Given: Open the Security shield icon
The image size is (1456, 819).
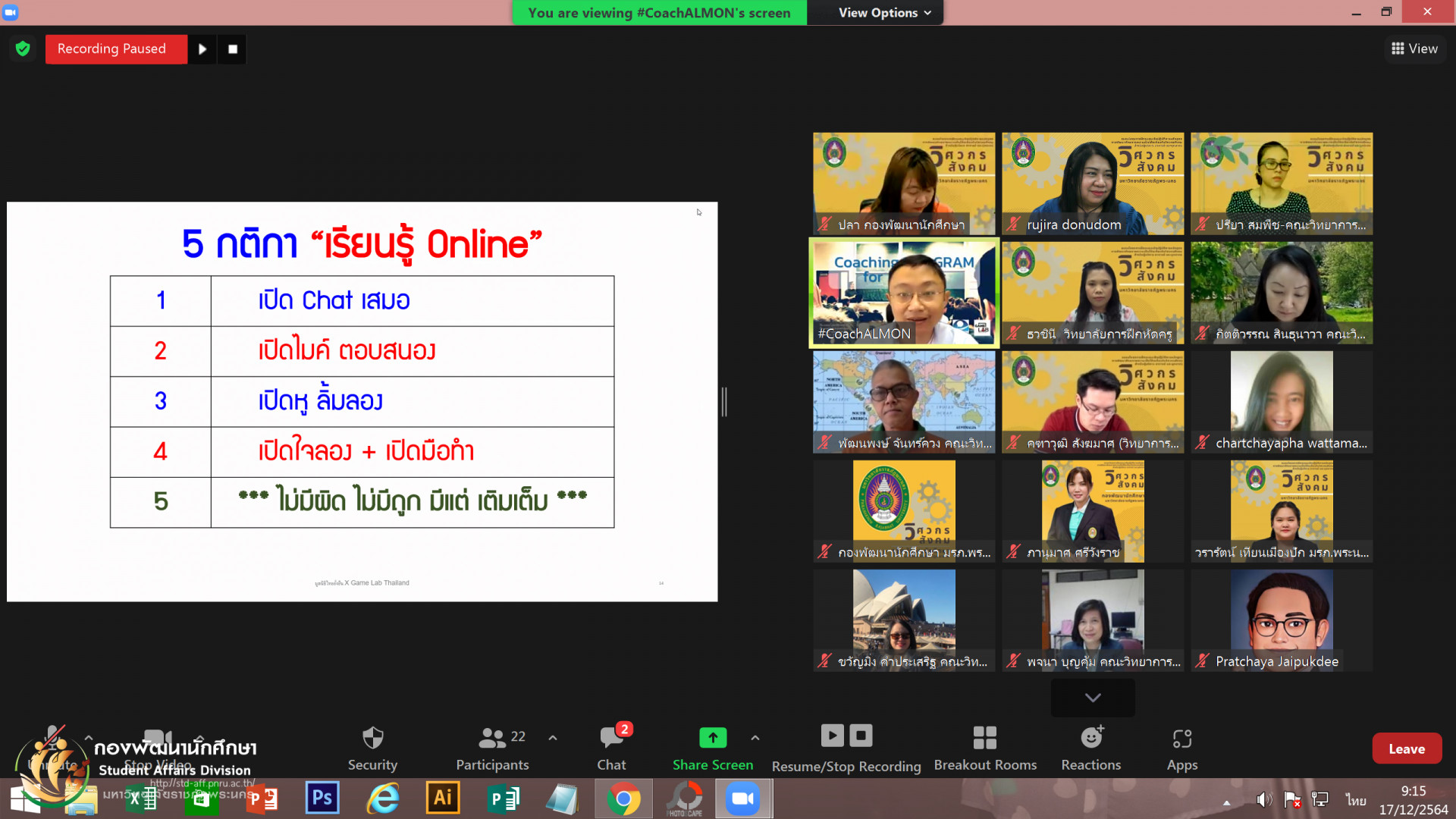Looking at the screenshot, I should 372,738.
